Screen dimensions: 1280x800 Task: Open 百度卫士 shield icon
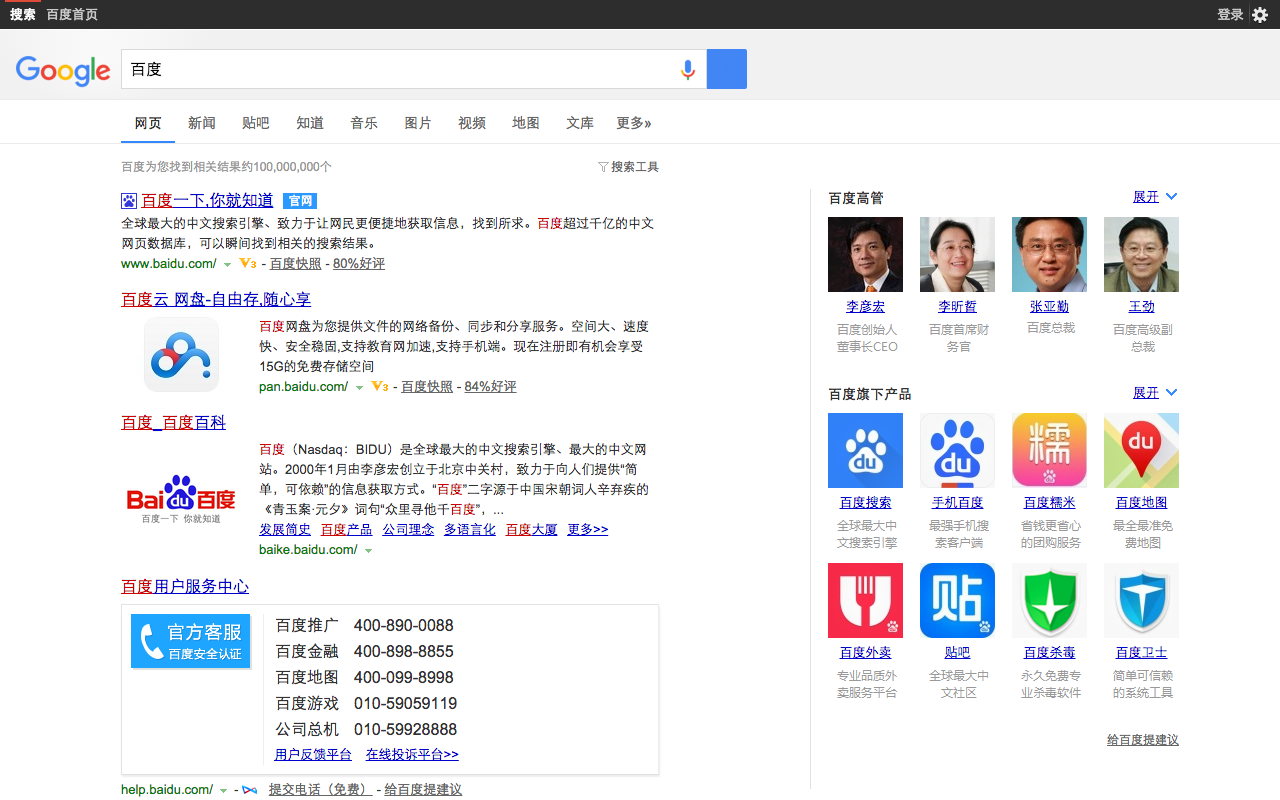click(1141, 600)
